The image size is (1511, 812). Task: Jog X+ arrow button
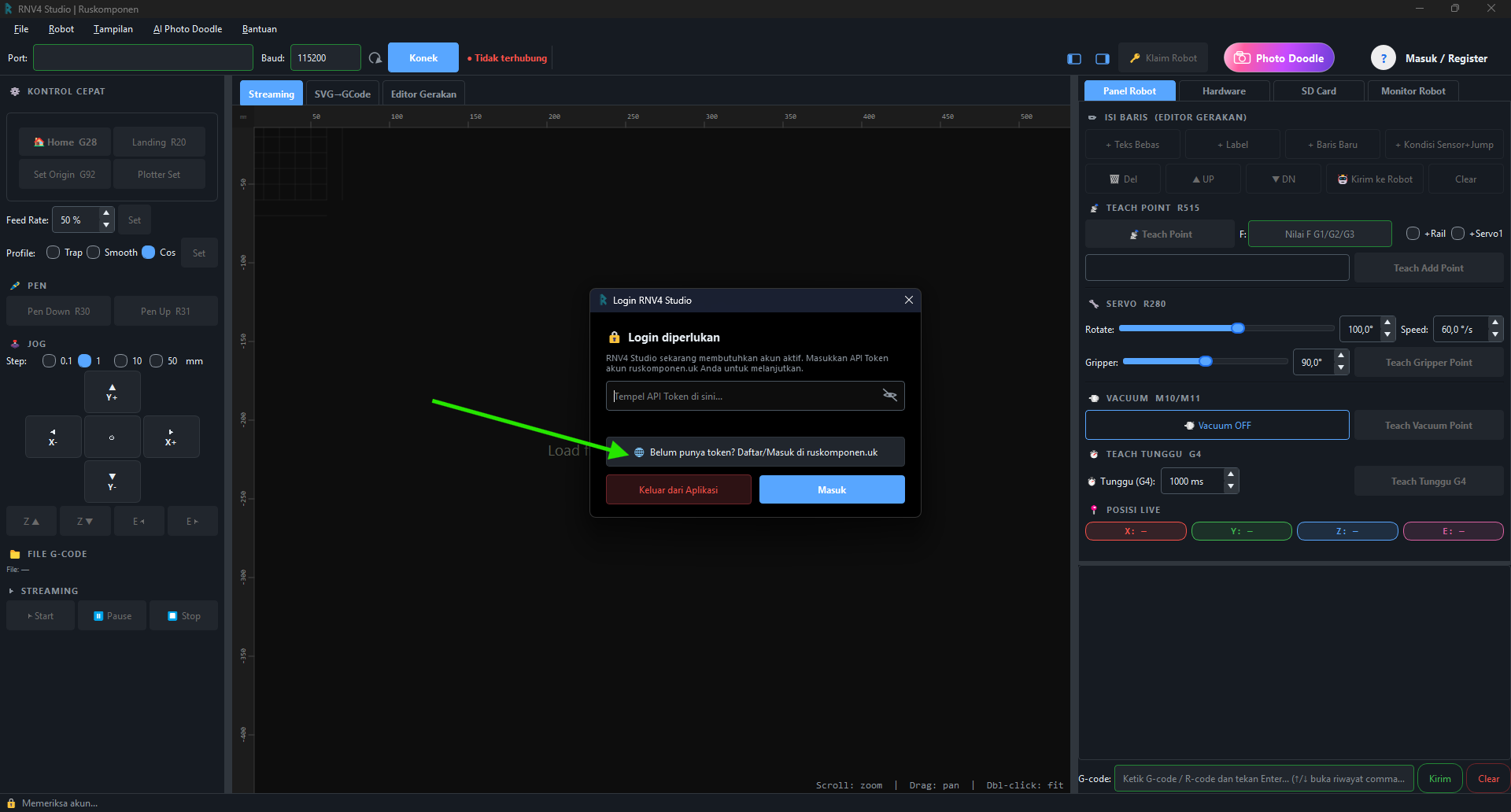click(x=171, y=437)
